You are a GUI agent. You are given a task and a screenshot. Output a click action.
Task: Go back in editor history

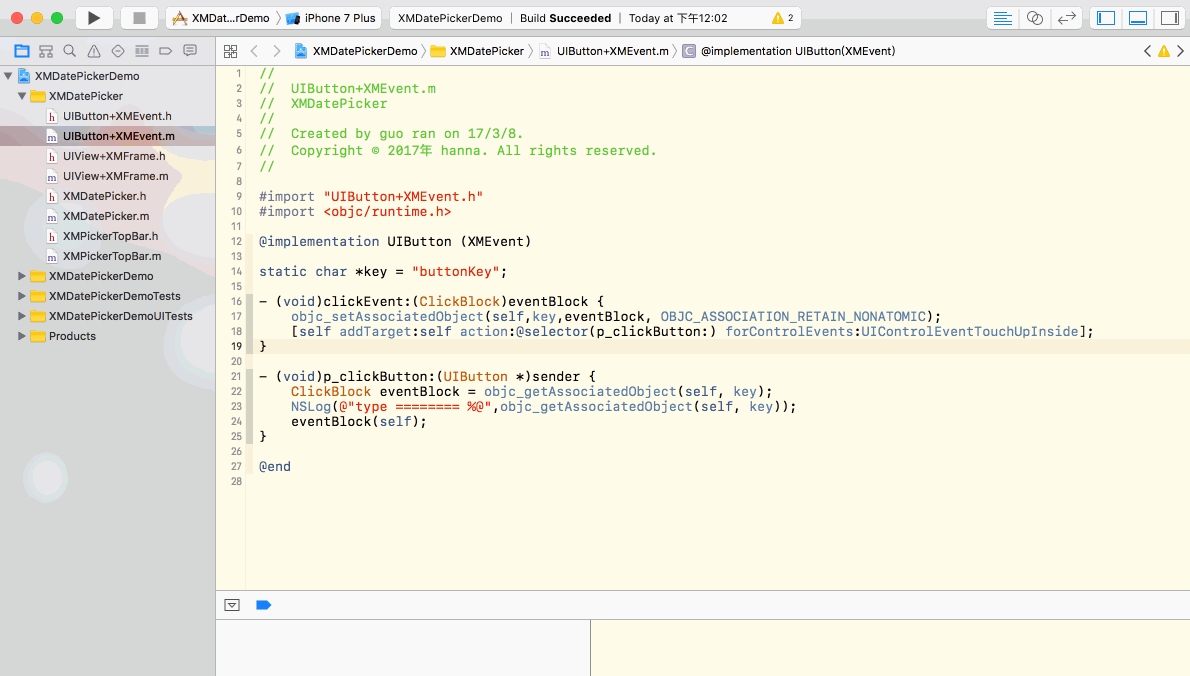254,51
